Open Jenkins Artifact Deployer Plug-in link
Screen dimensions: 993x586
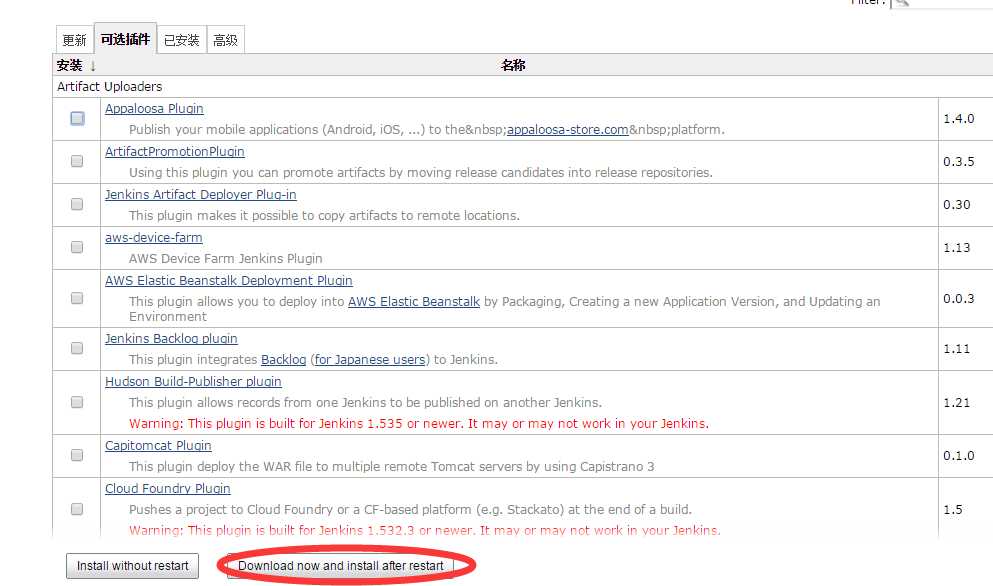tap(201, 194)
